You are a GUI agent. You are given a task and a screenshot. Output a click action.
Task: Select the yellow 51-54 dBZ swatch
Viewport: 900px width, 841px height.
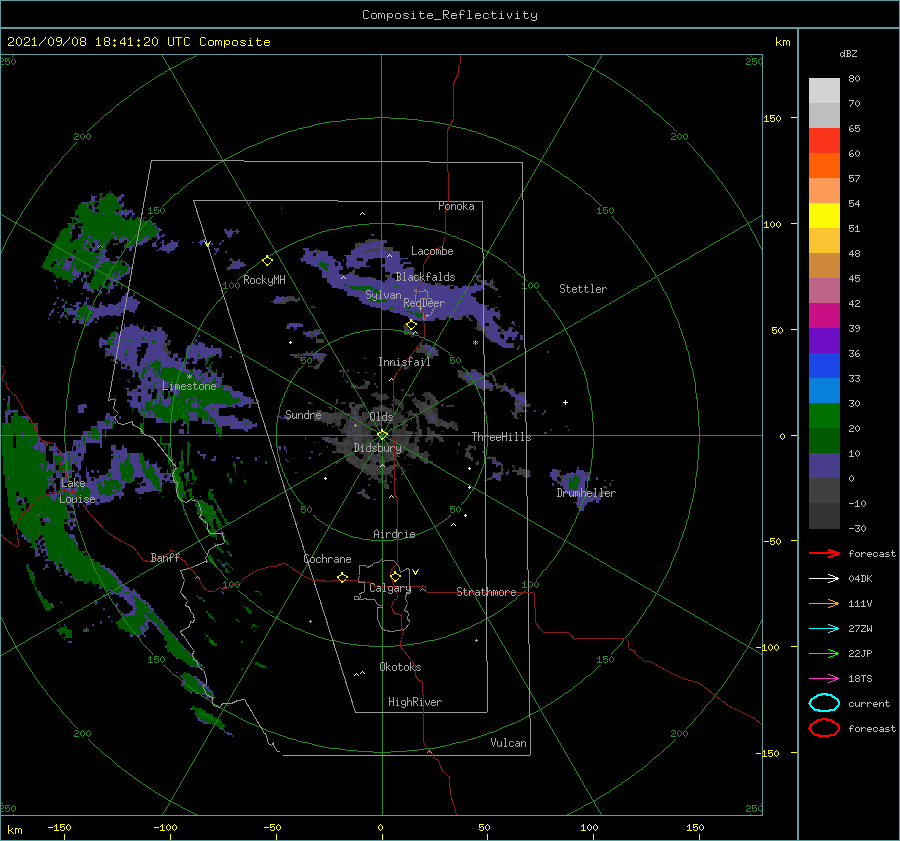(824, 216)
